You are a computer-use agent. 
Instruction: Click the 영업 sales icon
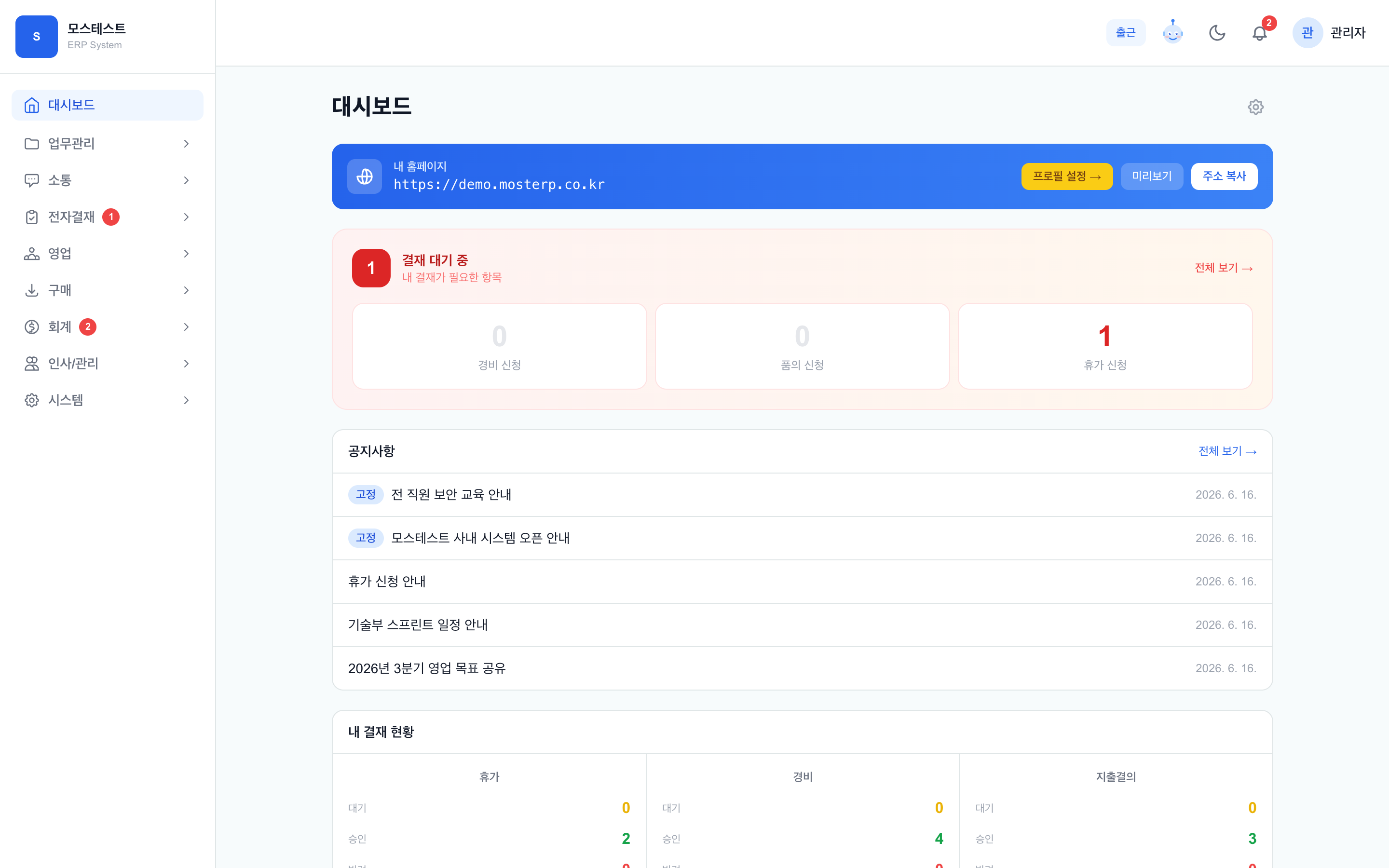(x=31, y=254)
